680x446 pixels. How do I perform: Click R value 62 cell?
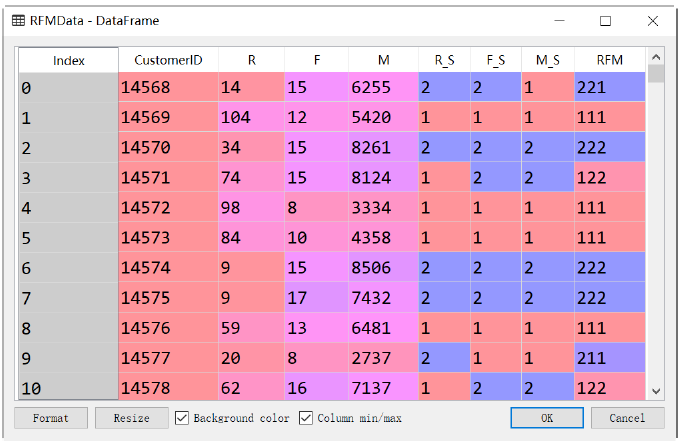[x=252, y=387]
